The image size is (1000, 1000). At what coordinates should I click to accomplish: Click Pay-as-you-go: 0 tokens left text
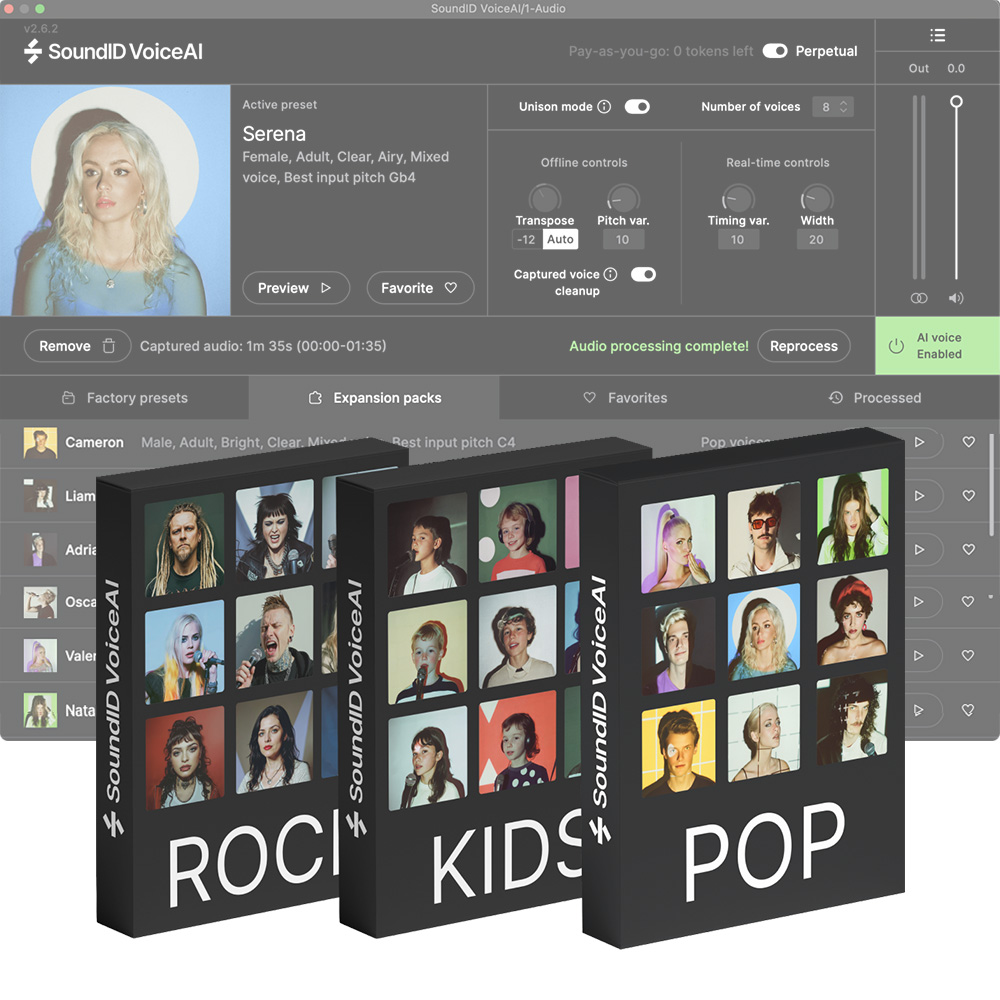coord(661,51)
